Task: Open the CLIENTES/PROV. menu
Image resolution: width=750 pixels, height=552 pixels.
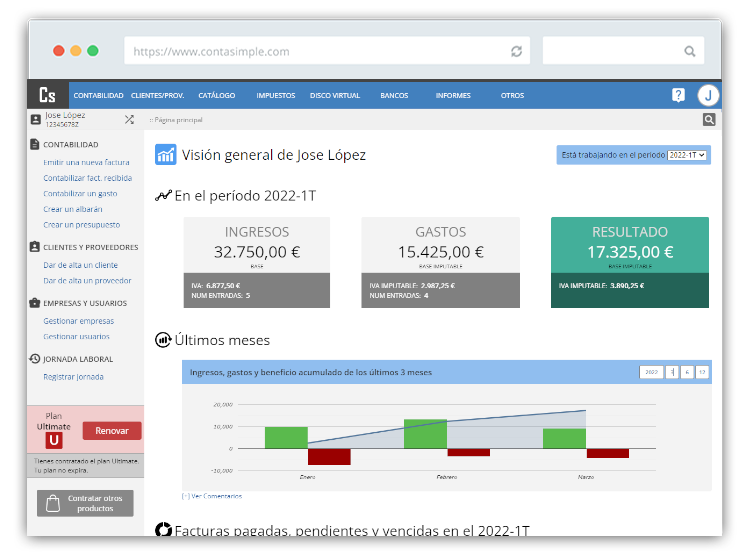Action: 157,96
